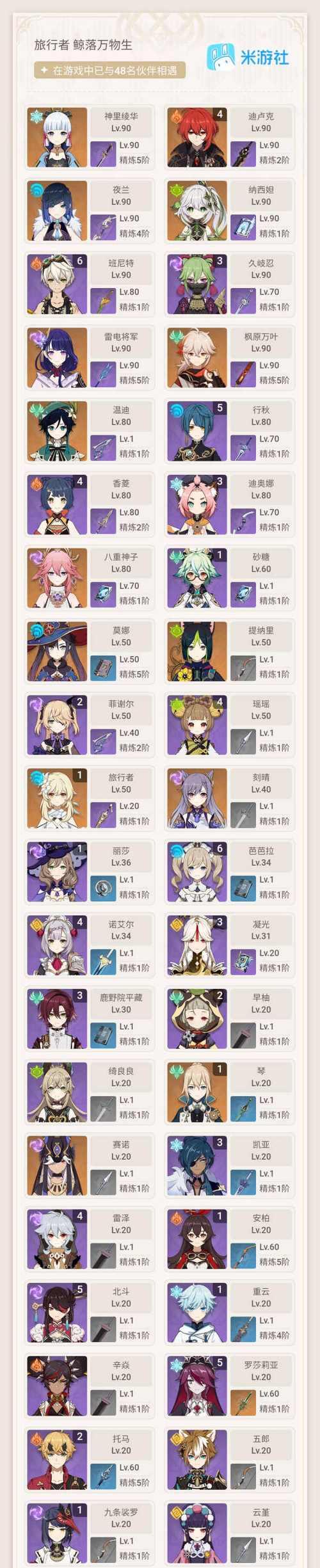
Task: Click 迪卢克's Pyro element icon
Action: pos(175,116)
